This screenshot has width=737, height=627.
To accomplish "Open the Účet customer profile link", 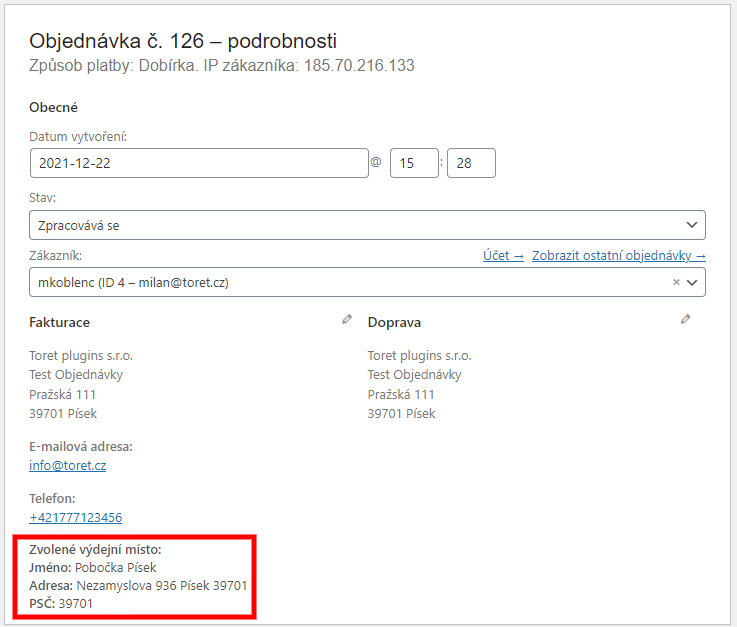I will pos(503,256).
